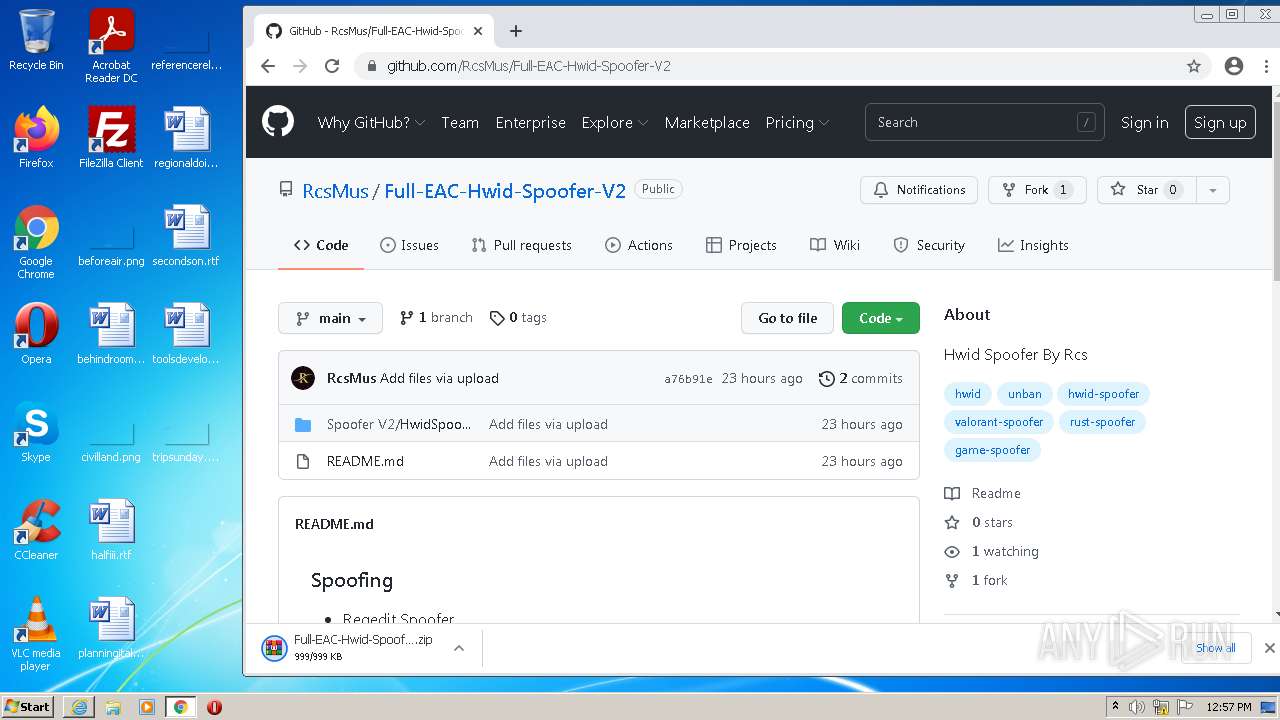The width and height of the screenshot is (1280, 720).
Task: Open the main branch selector dropdown
Action: point(331,318)
